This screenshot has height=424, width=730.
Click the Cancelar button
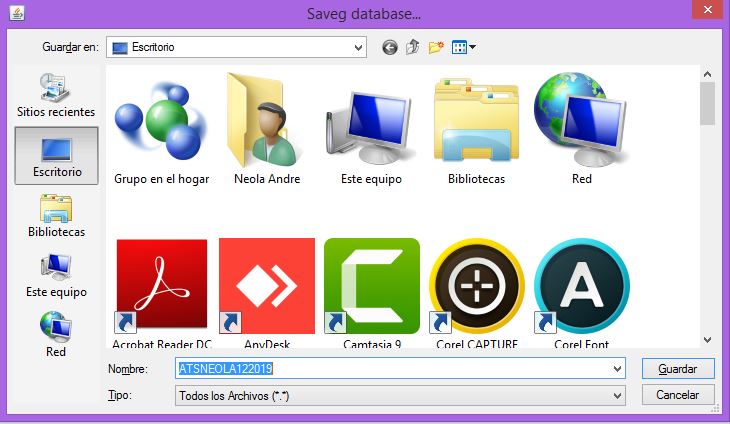point(677,395)
